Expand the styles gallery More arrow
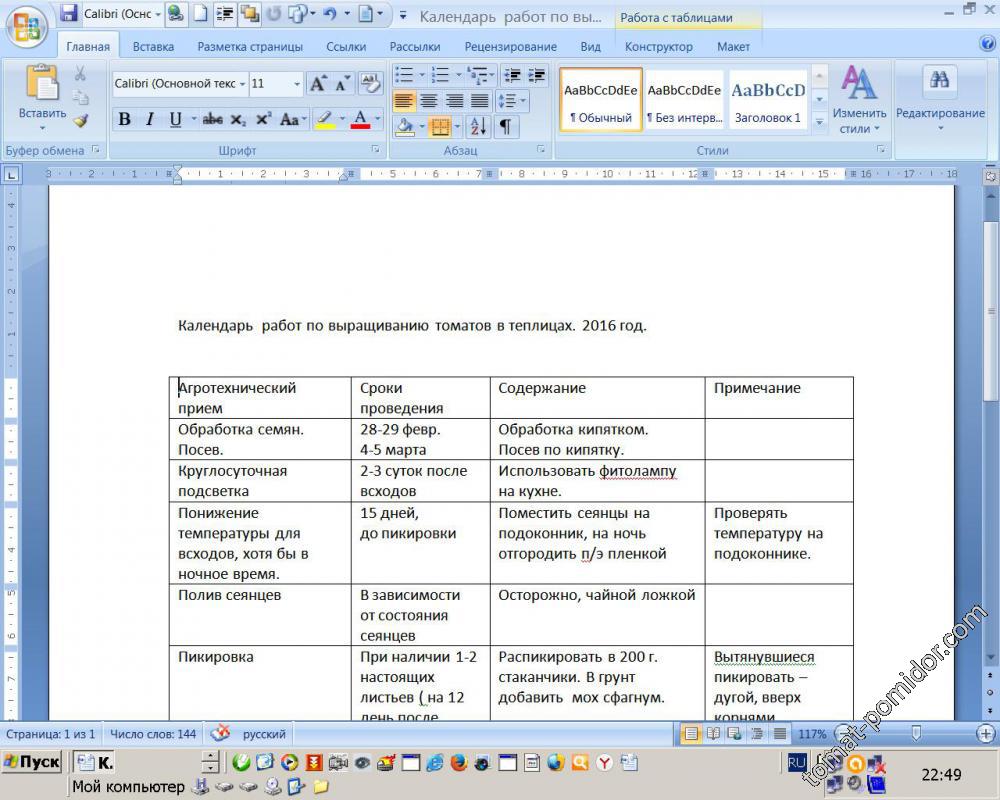 pyautogui.click(x=820, y=121)
